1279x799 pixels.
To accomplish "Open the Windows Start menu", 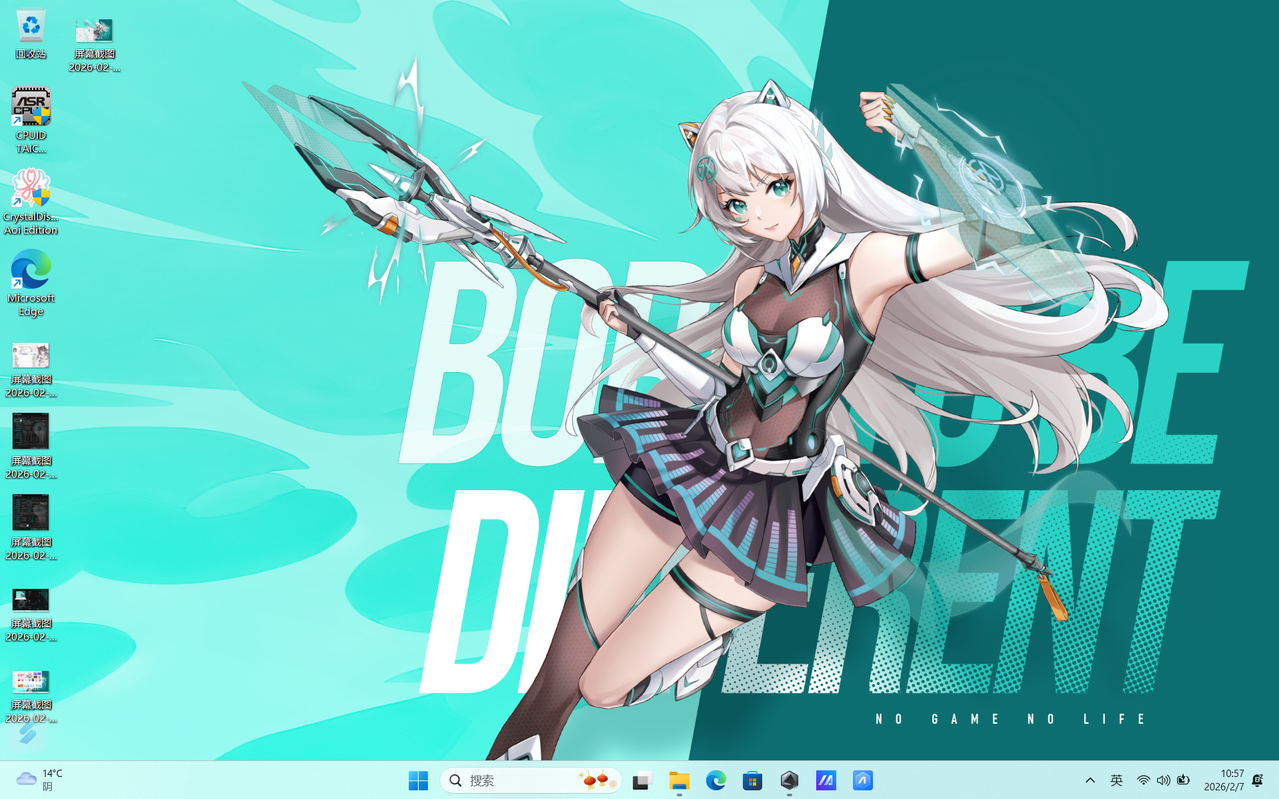I will point(418,780).
